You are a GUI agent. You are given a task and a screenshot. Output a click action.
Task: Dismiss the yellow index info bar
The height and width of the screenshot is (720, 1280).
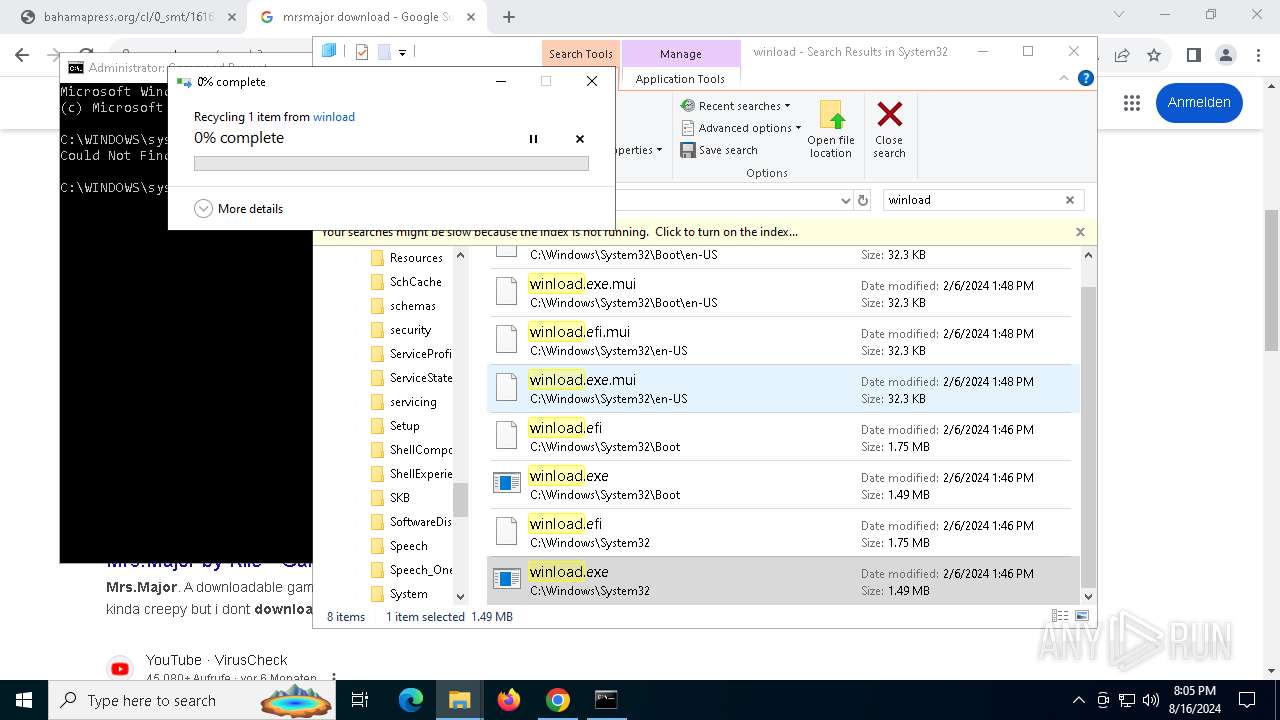pos(1080,232)
